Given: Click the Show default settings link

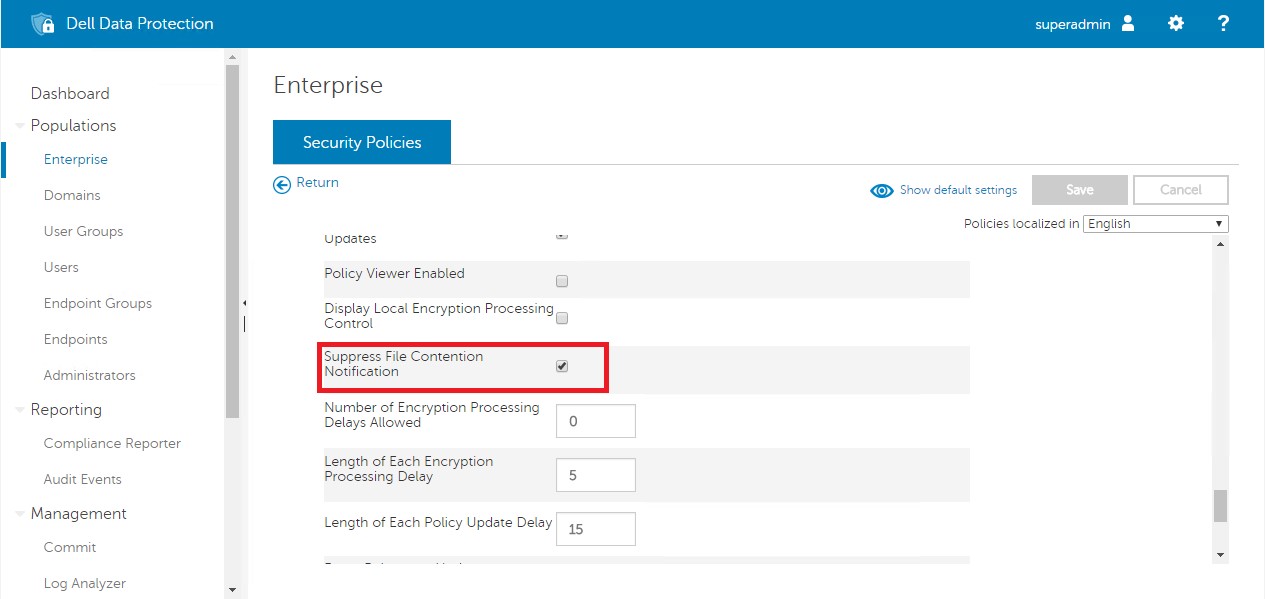Looking at the screenshot, I should (958, 190).
